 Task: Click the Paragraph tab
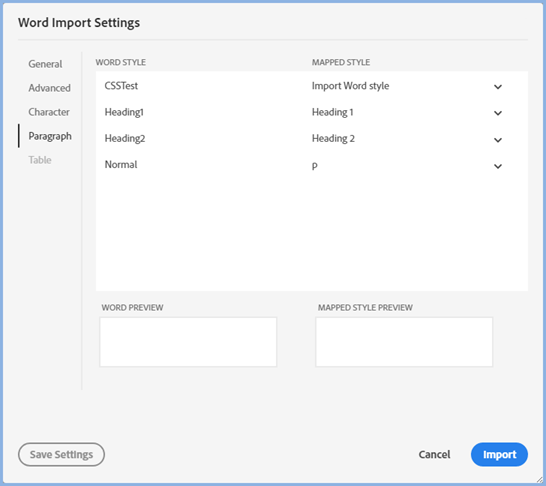(50, 136)
